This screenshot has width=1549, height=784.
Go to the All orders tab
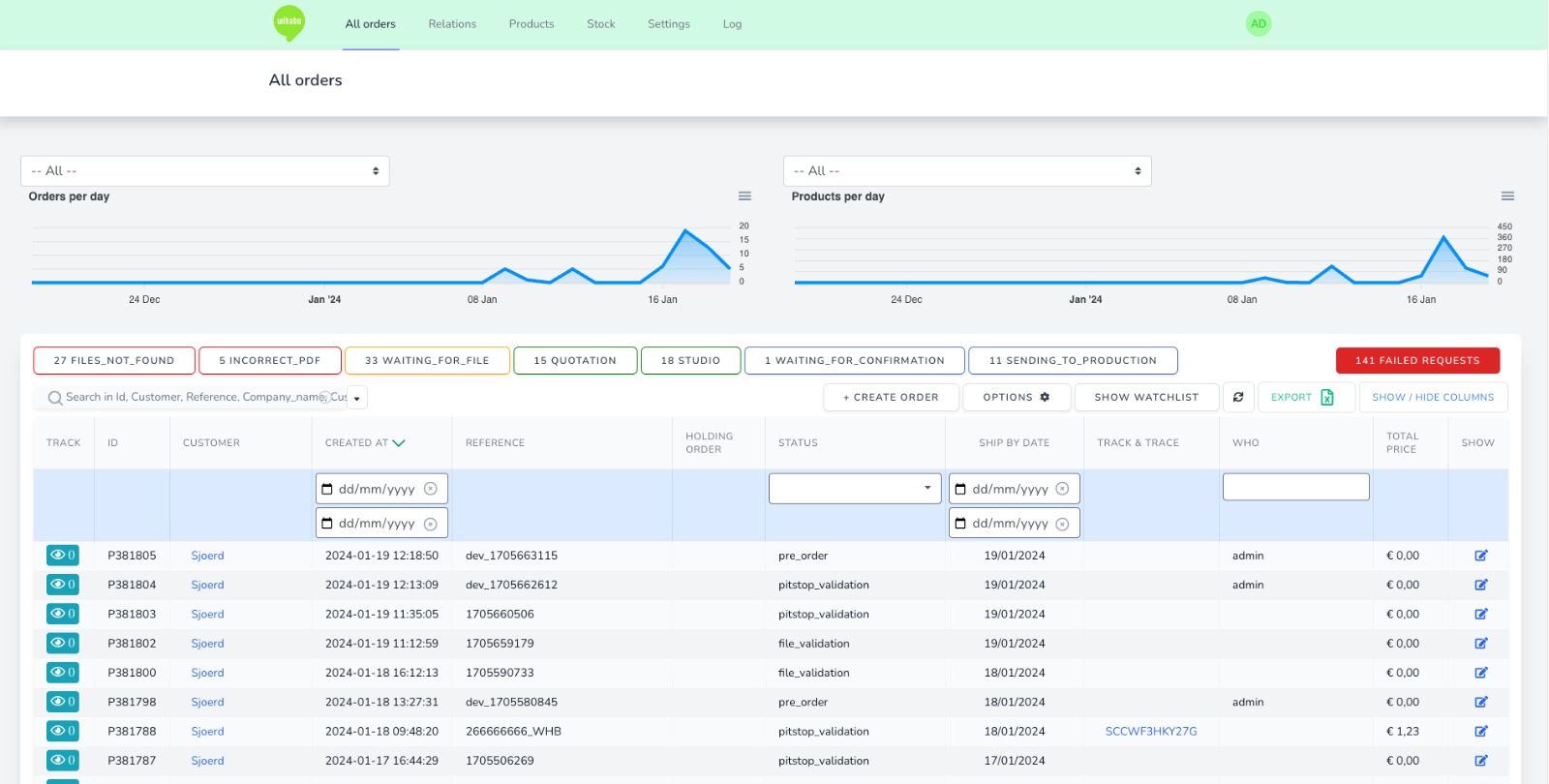pyautogui.click(x=371, y=24)
